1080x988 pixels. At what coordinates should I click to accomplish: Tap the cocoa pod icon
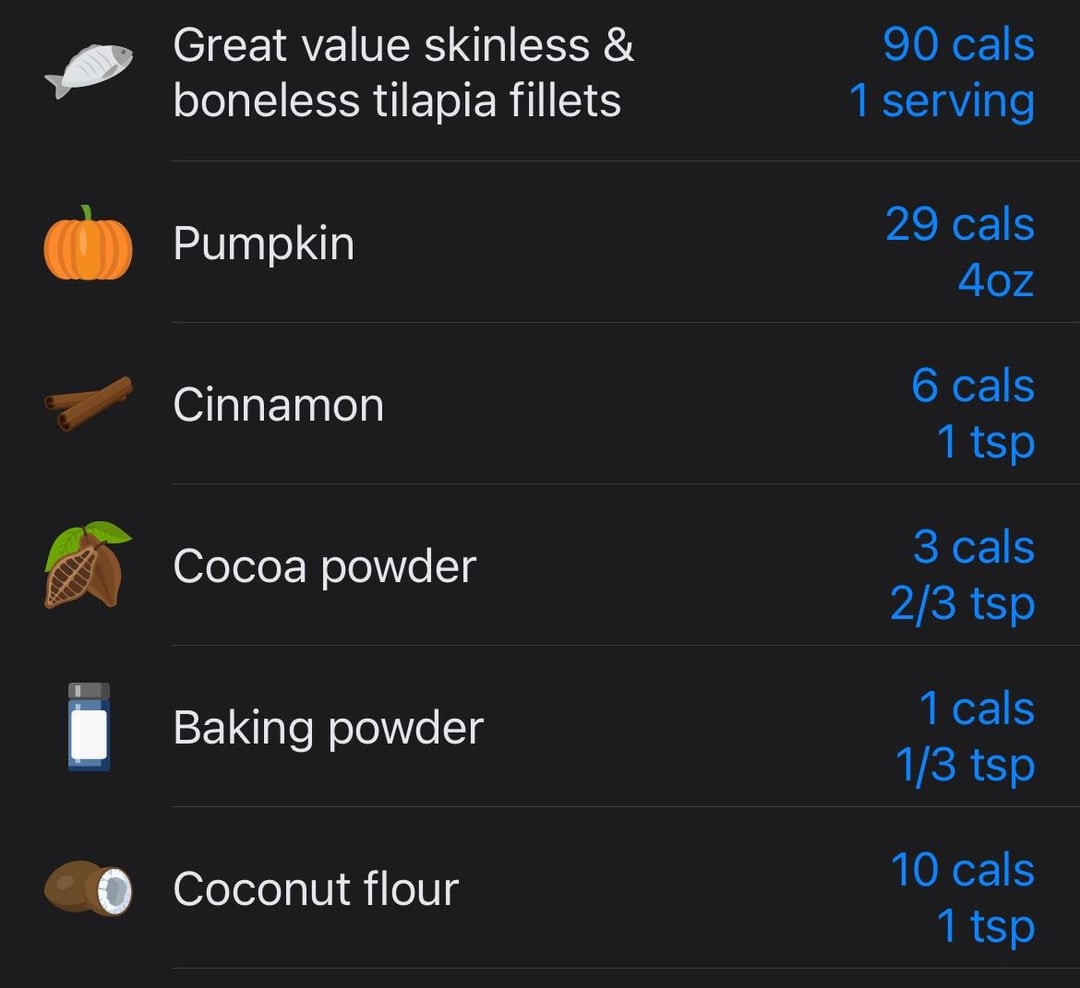click(88, 565)
